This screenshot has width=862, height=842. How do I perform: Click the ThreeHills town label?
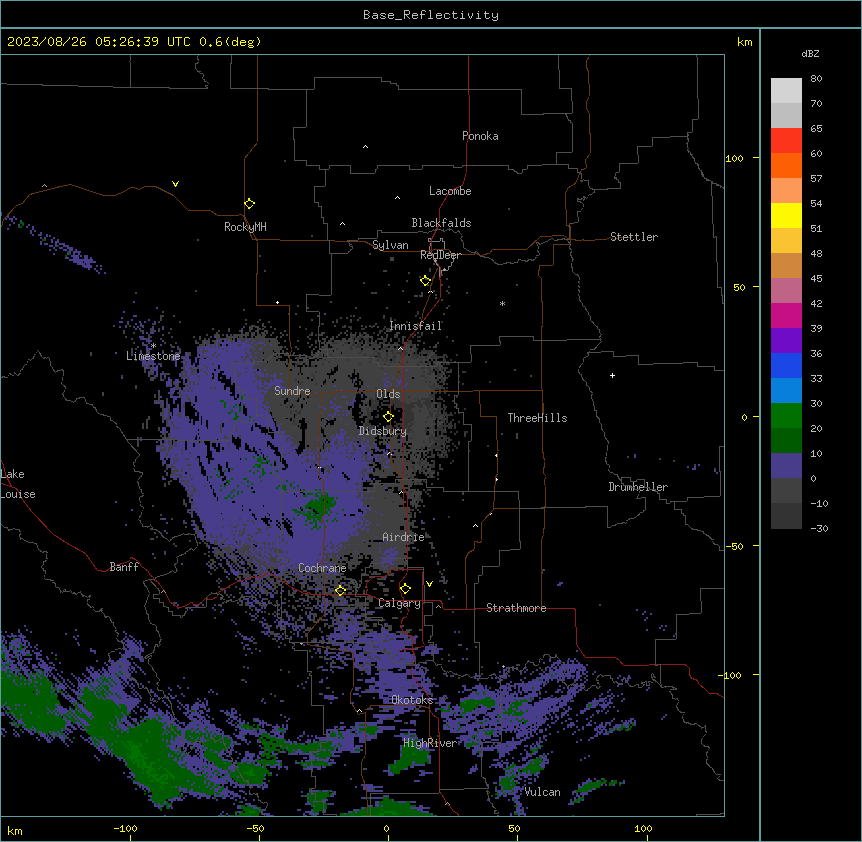[x=537, y=418]
